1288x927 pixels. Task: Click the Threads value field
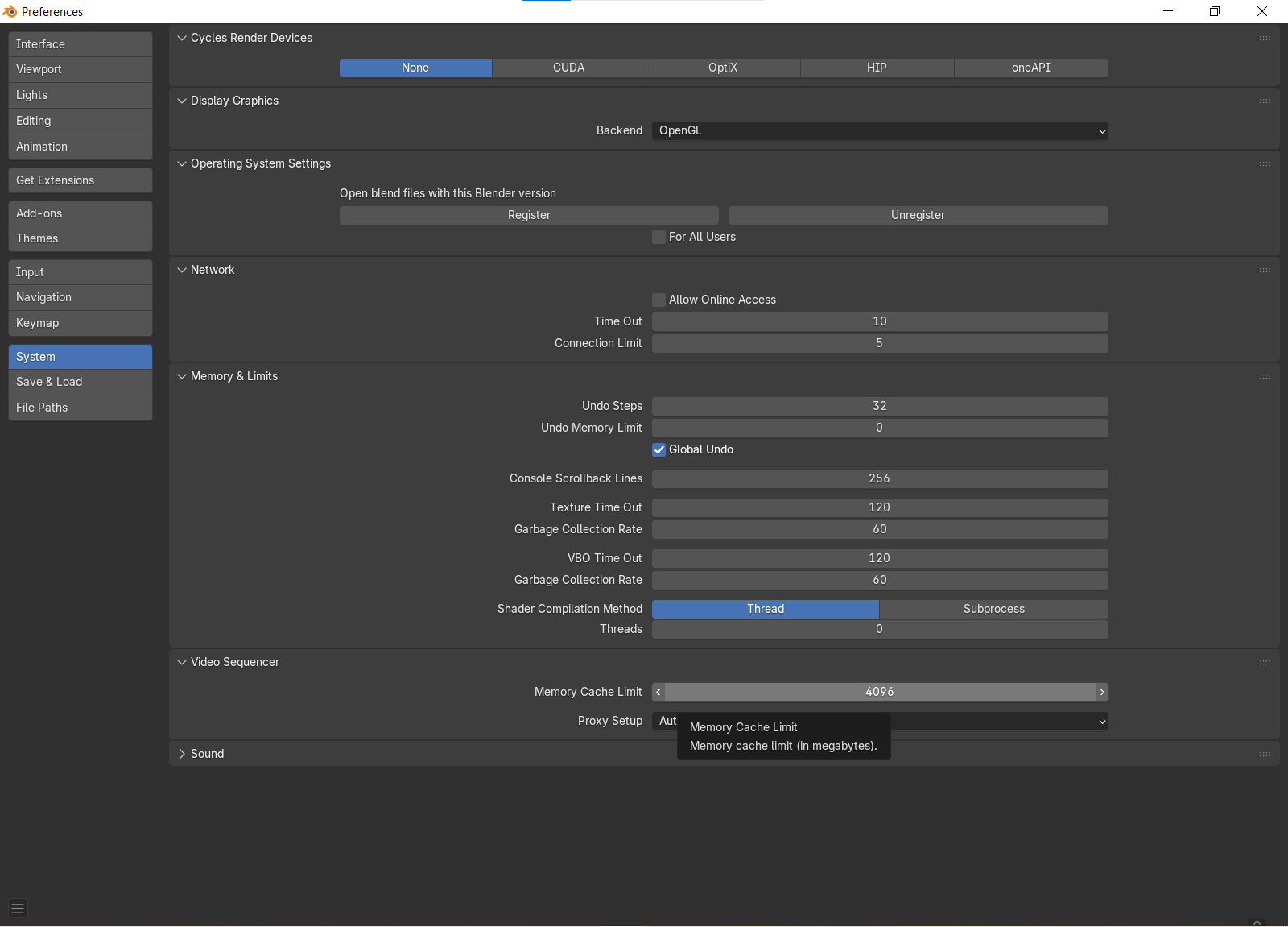pos(880,629)
